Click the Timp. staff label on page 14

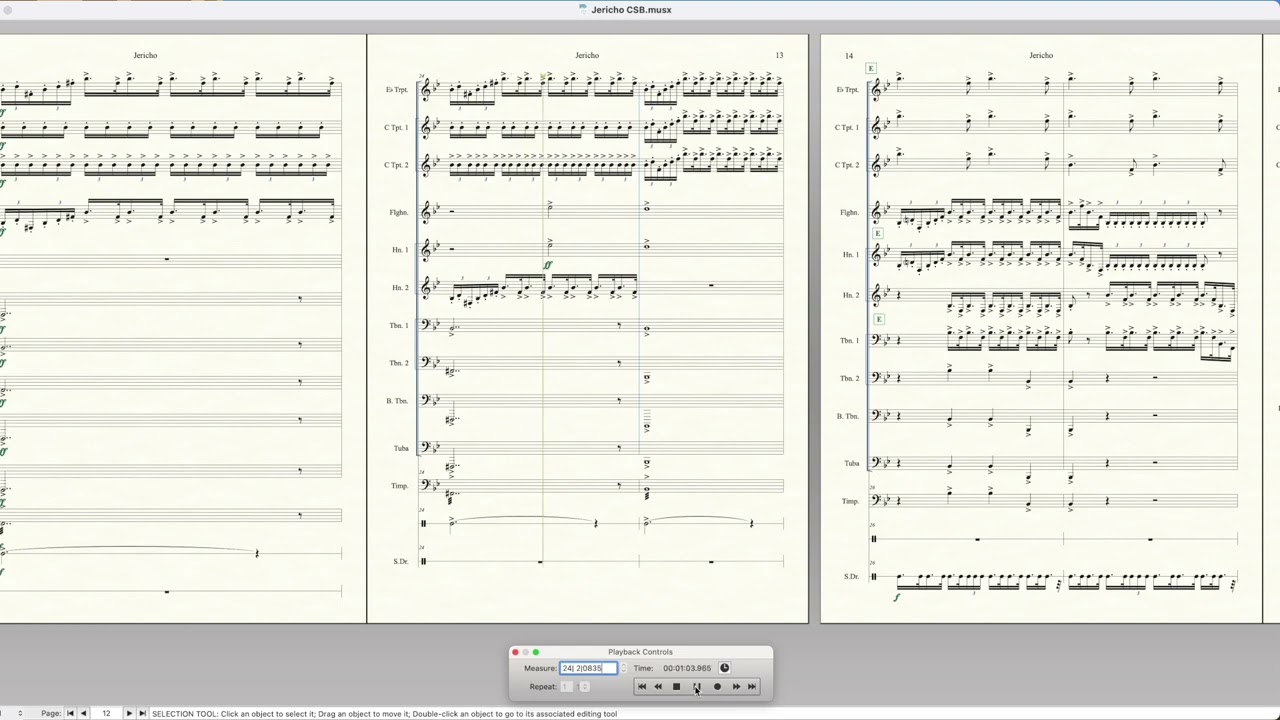(850, 501)
